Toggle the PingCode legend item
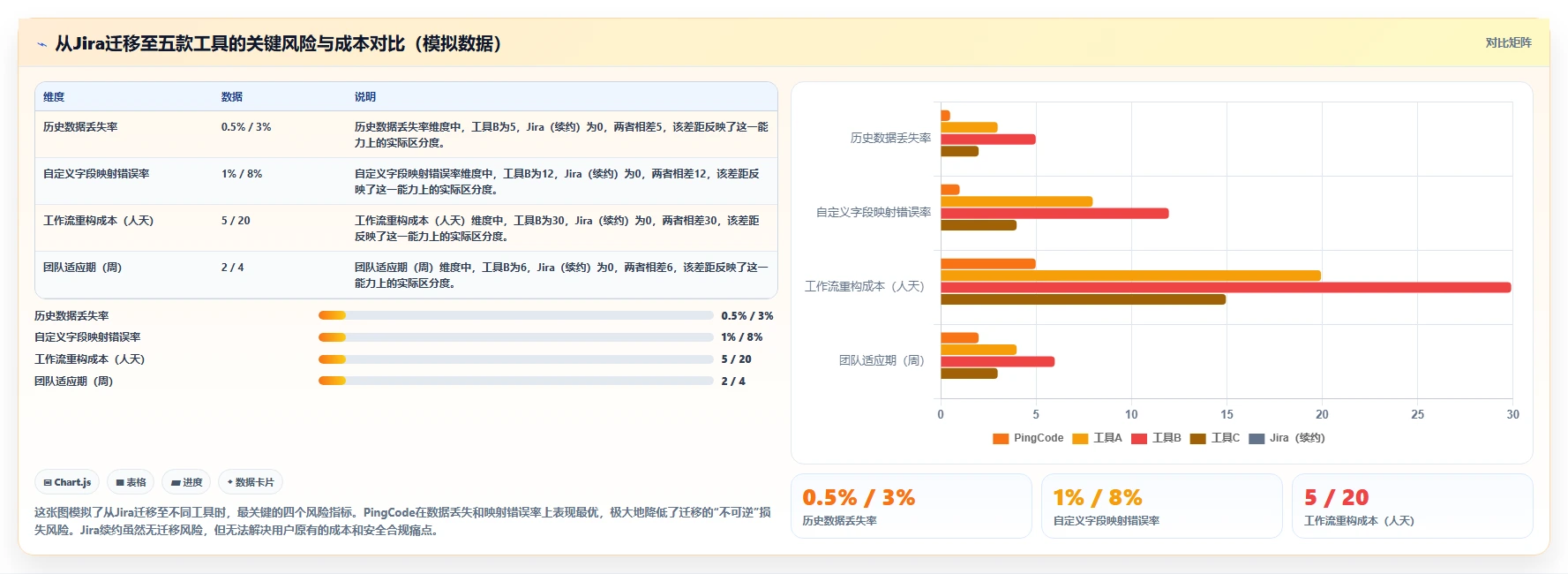 pyautogui.click(x=1028, y=438)
